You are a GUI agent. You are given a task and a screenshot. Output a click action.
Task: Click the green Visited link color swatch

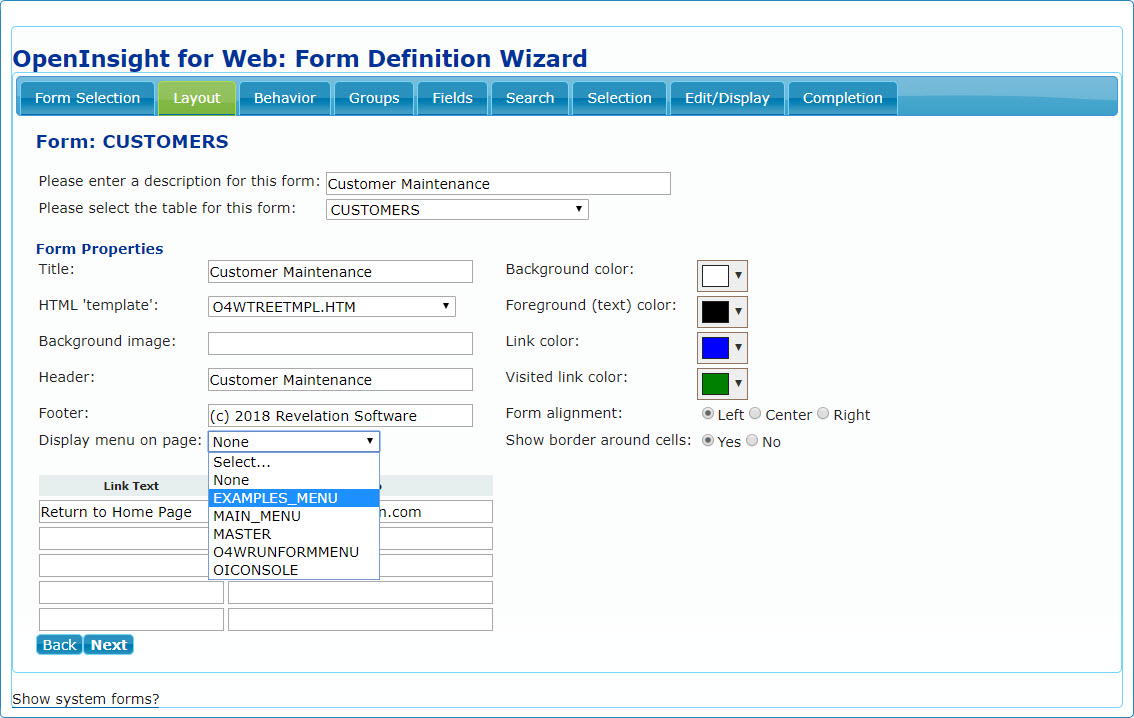coord(715,384)
